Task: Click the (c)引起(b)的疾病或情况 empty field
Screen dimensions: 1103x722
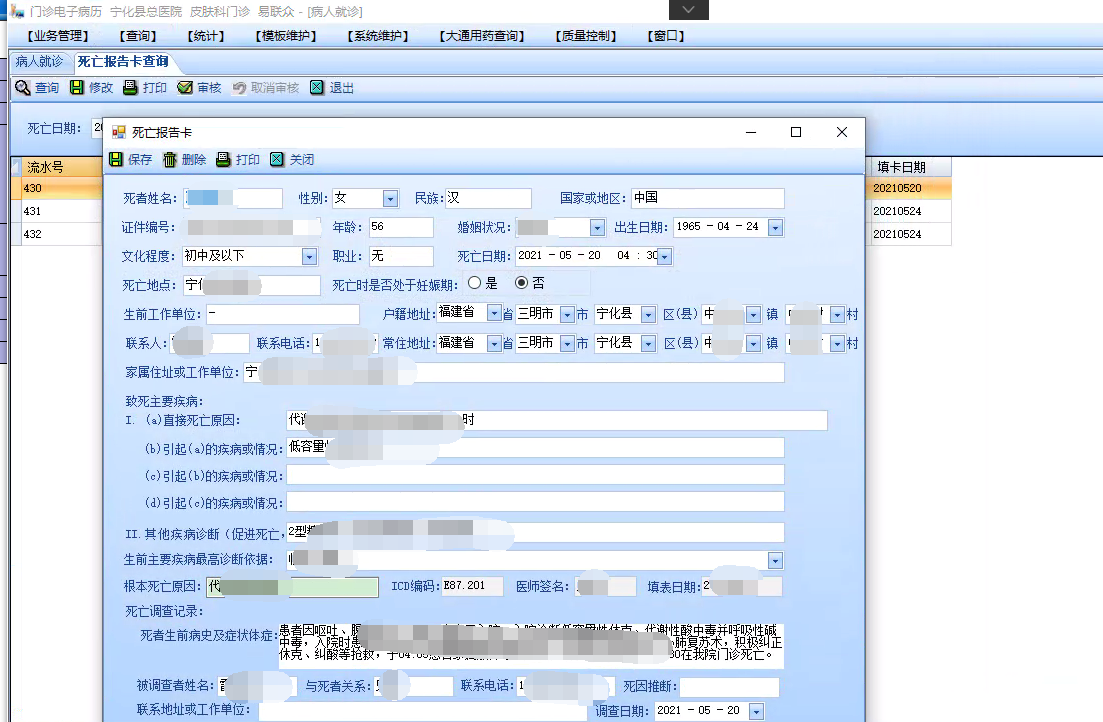Action: (x=535, y=475)
